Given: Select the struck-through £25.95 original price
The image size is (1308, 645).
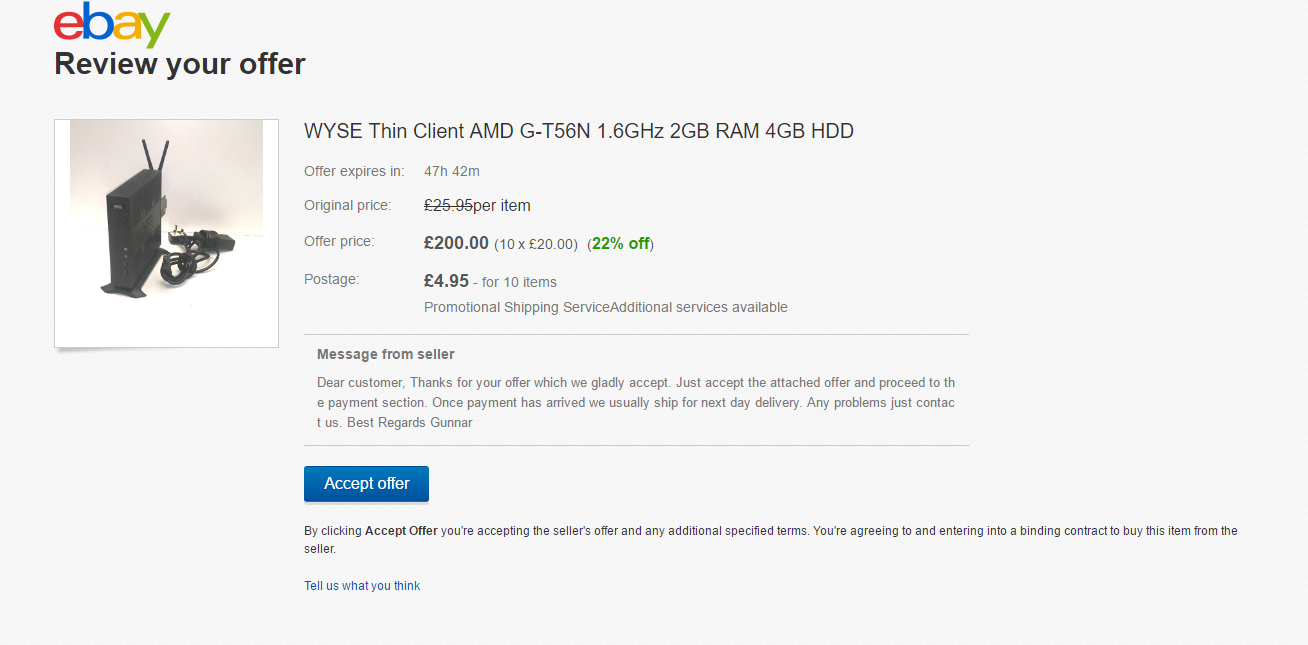Looking at the screenshot, I should pyautogui.click(x=448, y=205).
